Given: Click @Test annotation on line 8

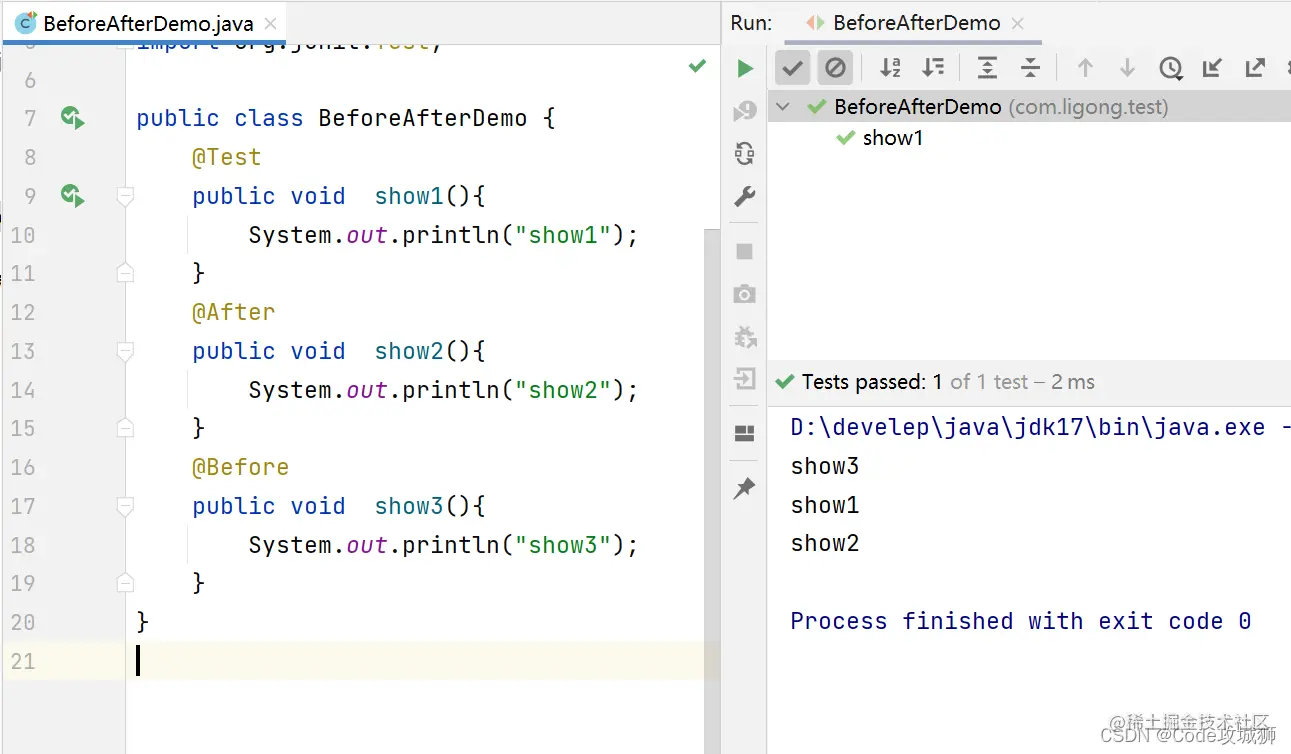Looking at the screenshot, I should 227,157.
